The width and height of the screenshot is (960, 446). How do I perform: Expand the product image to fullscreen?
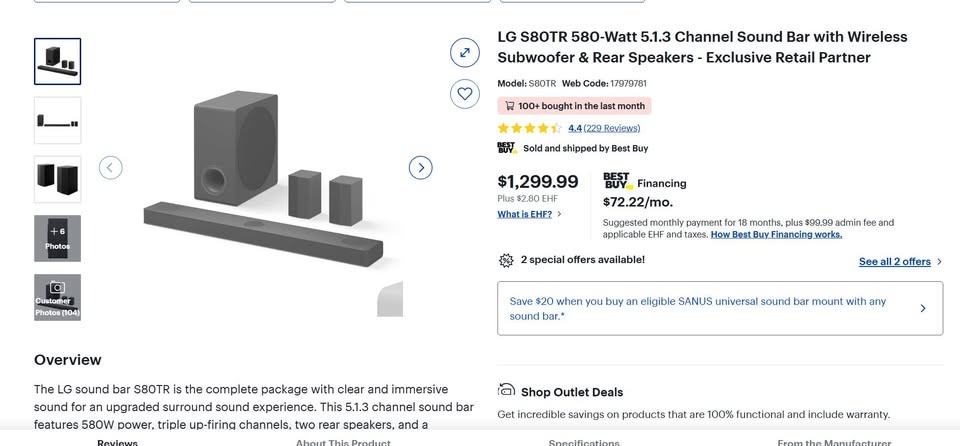click(465, 53)
